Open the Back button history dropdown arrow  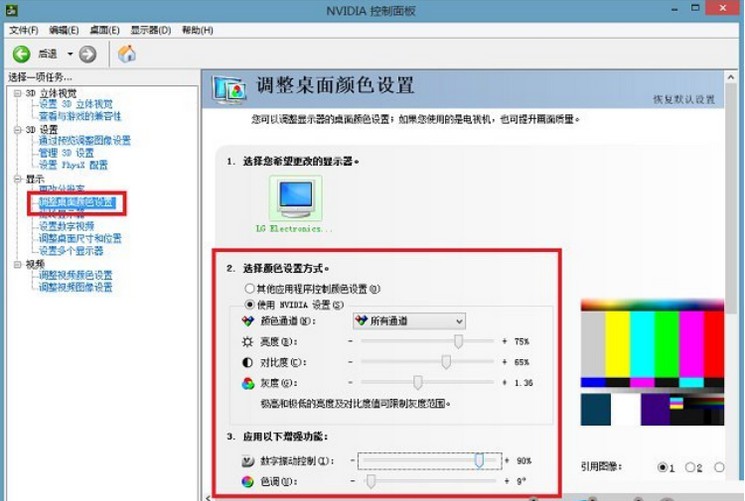[70, 54]
